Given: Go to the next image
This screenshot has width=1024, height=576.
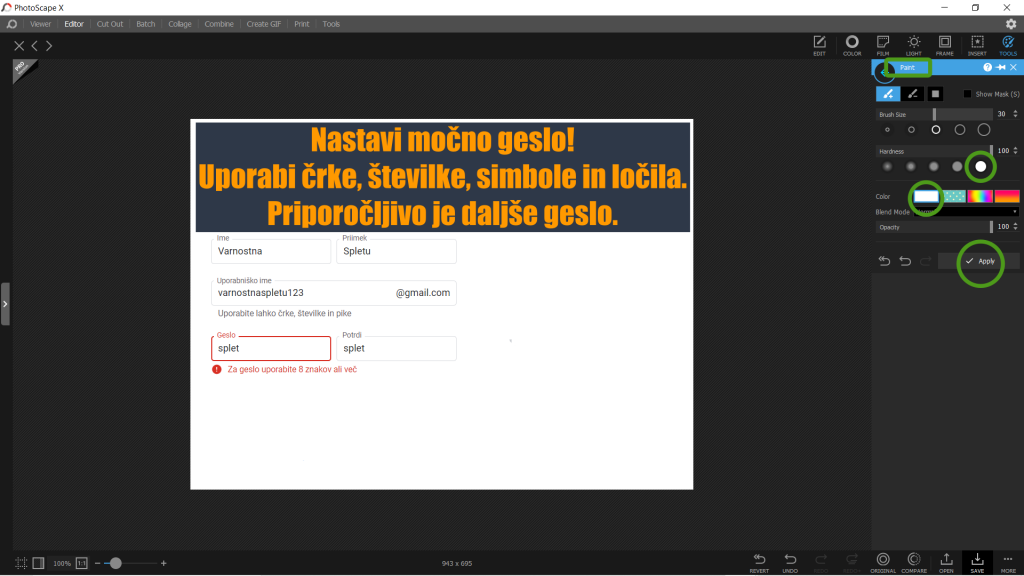Looking at the screenshot, I should coord(49,46).
